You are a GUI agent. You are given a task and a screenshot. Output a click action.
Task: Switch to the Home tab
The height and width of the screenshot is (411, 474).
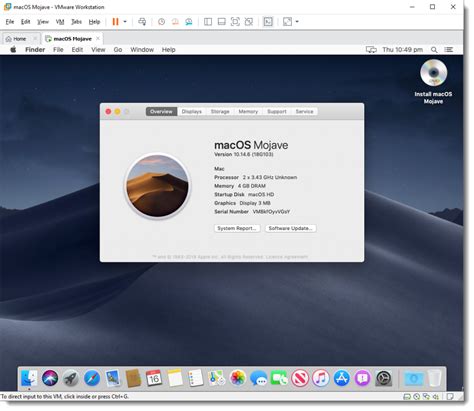(19, 39)
